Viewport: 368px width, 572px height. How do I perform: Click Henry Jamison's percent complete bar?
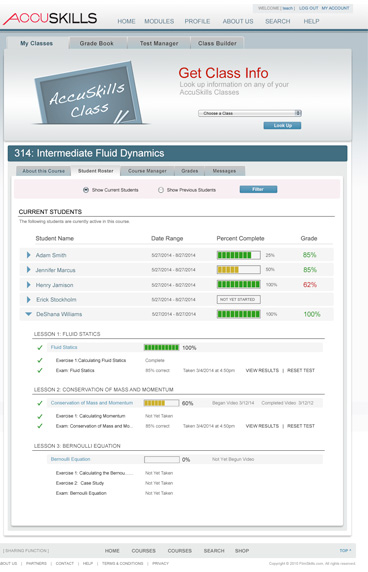click(x=239, y=285)
